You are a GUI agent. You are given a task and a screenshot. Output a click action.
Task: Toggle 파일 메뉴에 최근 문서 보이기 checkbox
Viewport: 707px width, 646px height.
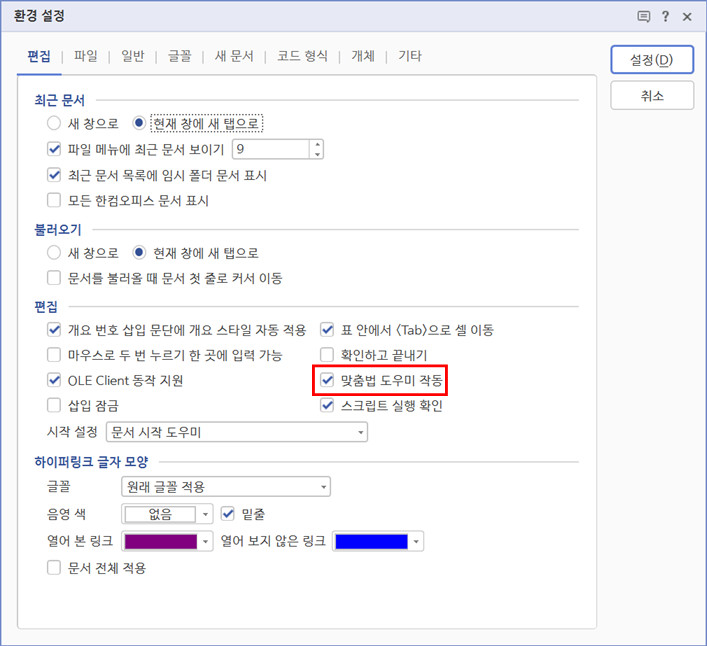54,149
